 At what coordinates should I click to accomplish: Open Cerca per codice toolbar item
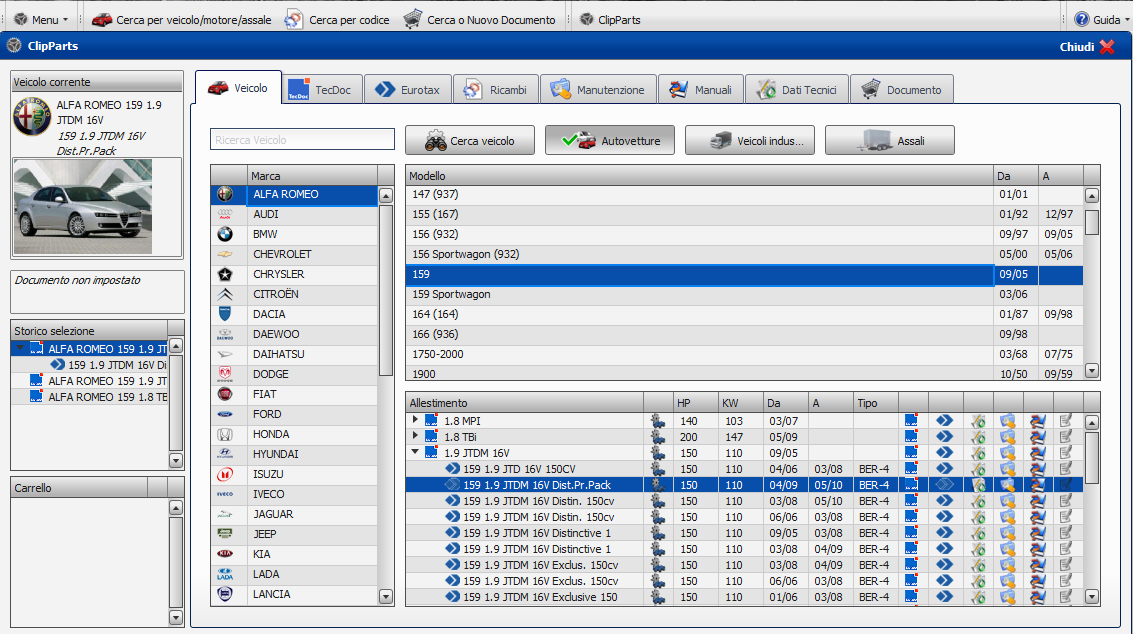(337, 20)
